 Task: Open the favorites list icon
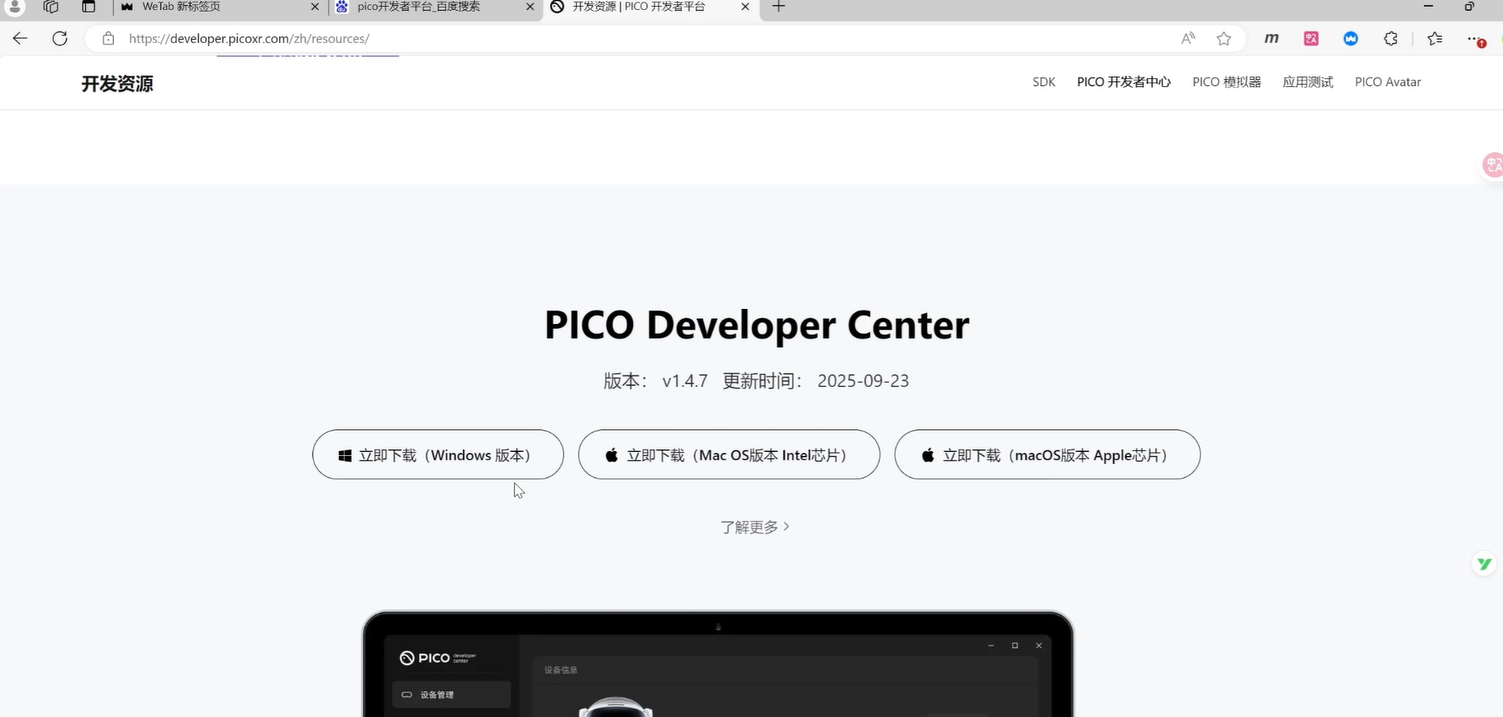[x=1435, y=38]
